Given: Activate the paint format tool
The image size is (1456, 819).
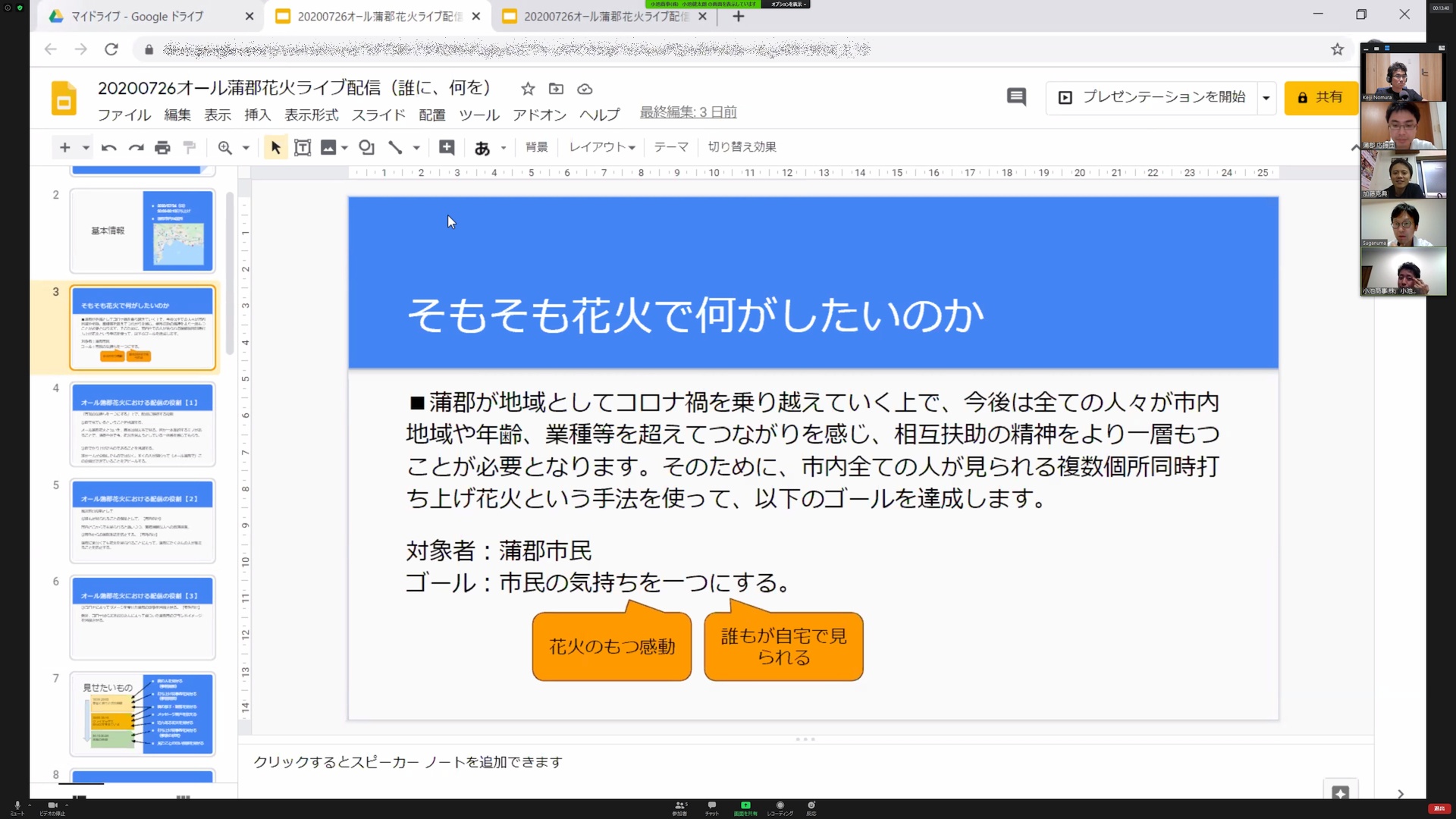Looking at the screenshot, I should 190,147.
